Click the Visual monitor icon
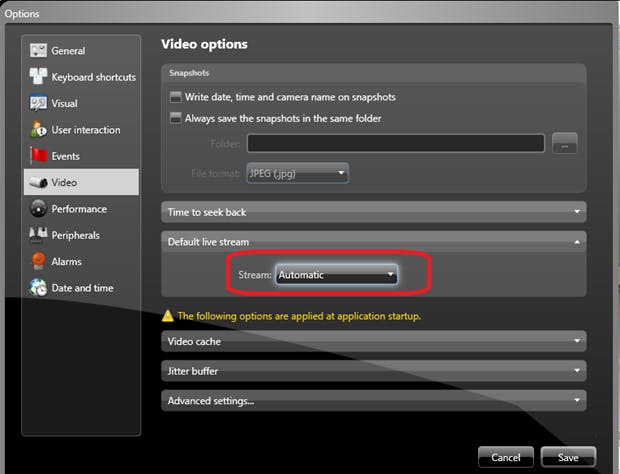The height and width of the screenshot is (474, 620). pyautogui.click(x=38, y=103)
